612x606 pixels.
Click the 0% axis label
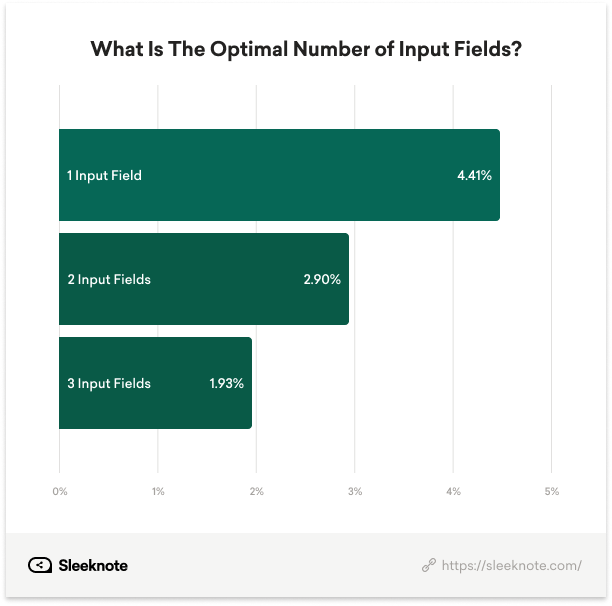coord(60,491)
